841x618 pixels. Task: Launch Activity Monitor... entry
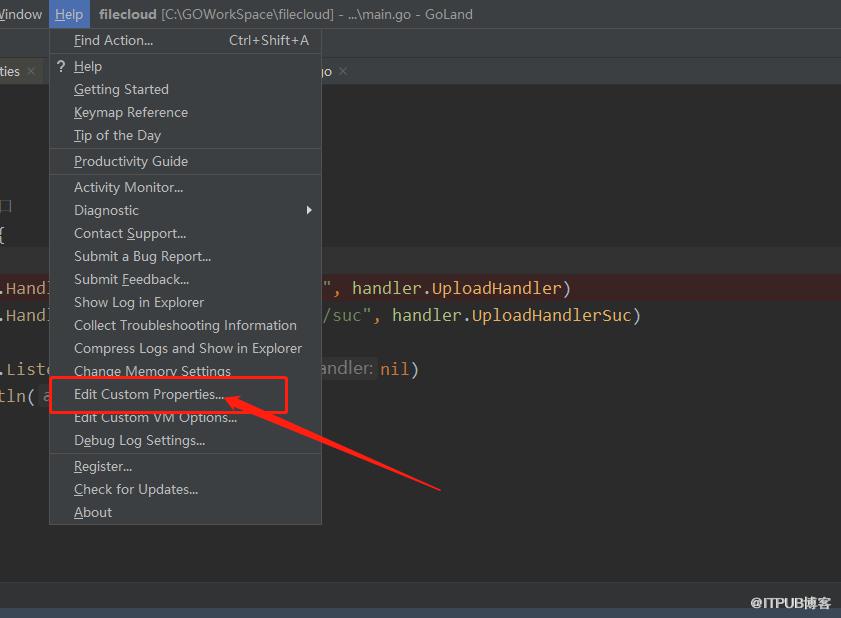(x=186, y=187)
